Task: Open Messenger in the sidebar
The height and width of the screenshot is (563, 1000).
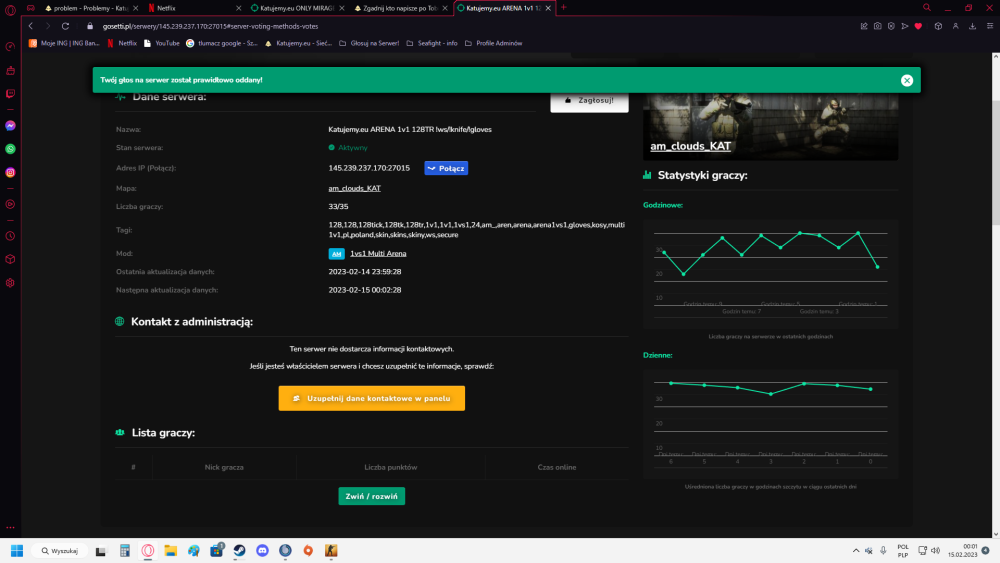Action: coord(10,126)
